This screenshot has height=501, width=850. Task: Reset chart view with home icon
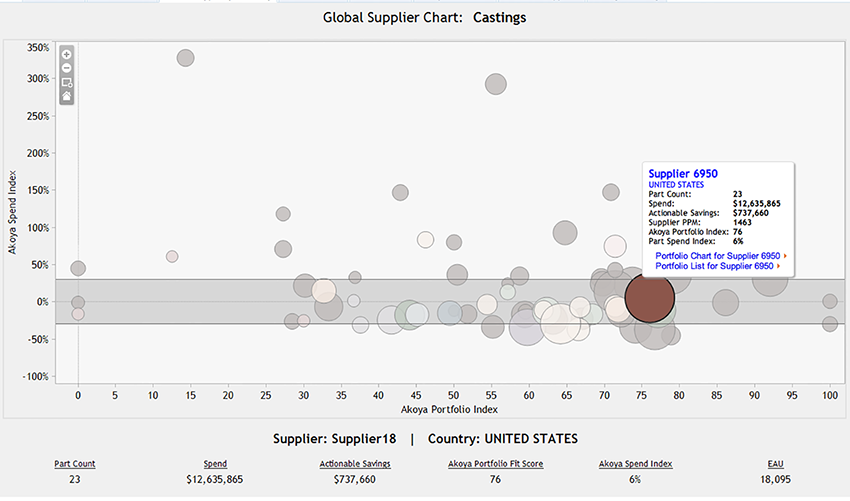[x=67, y=96]
